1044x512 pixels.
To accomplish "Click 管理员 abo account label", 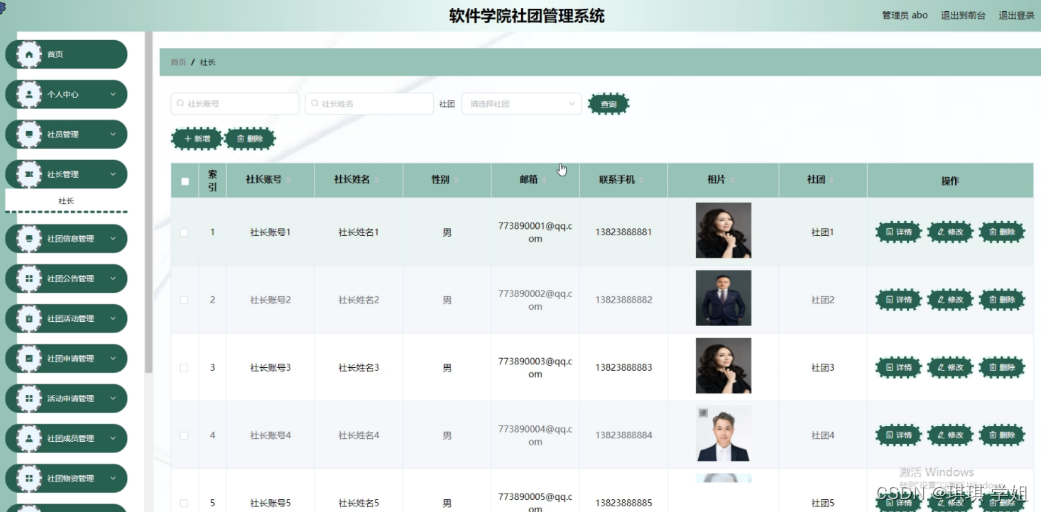I will click(905, 15).
